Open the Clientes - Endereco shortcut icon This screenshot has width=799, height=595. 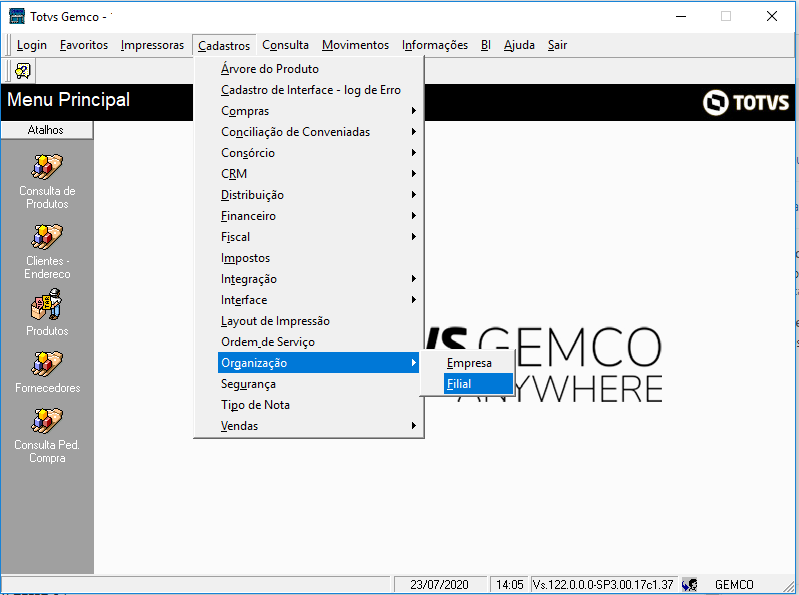[47, 237]
